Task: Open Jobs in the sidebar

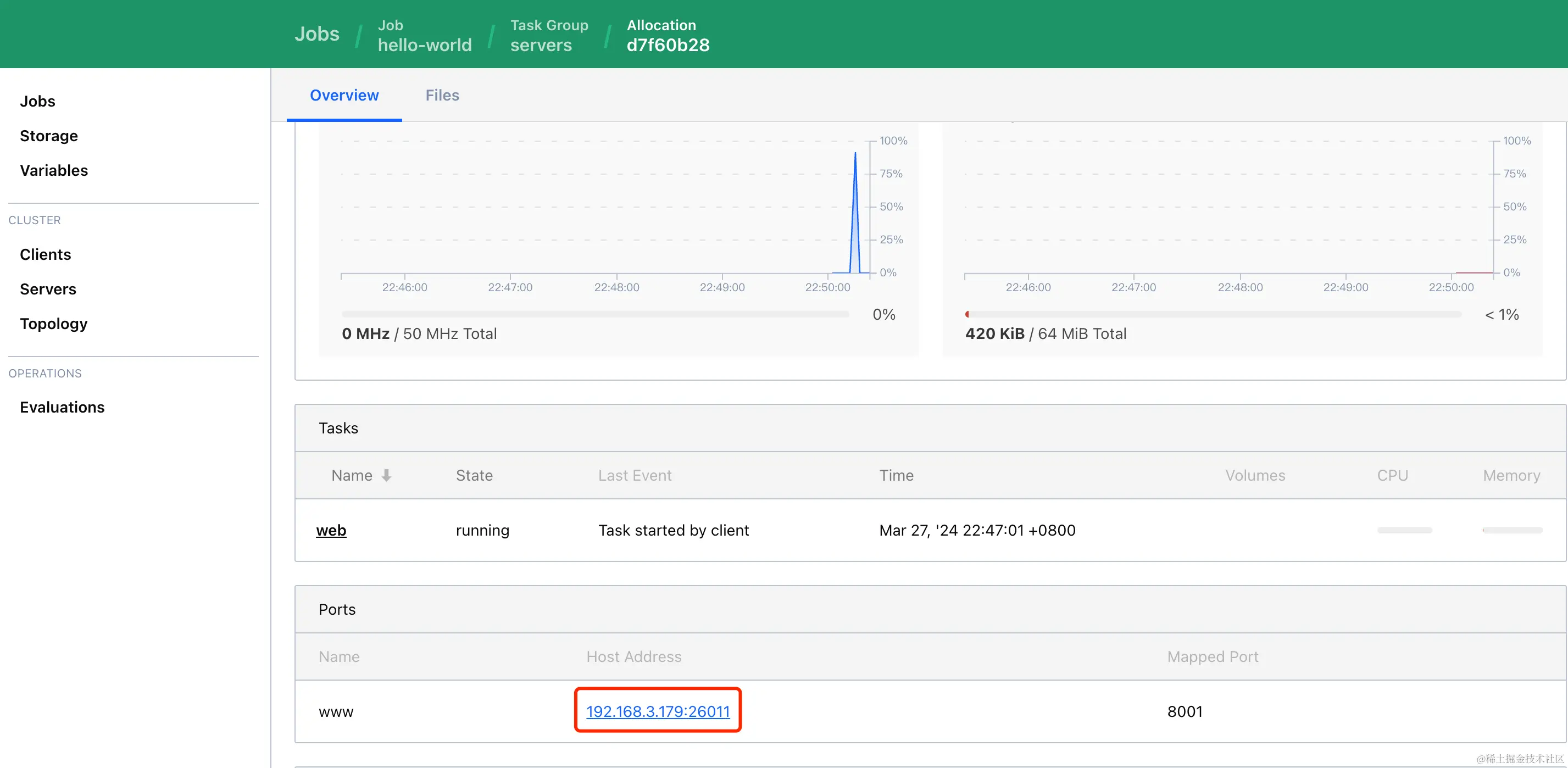Action: (38, 101)
